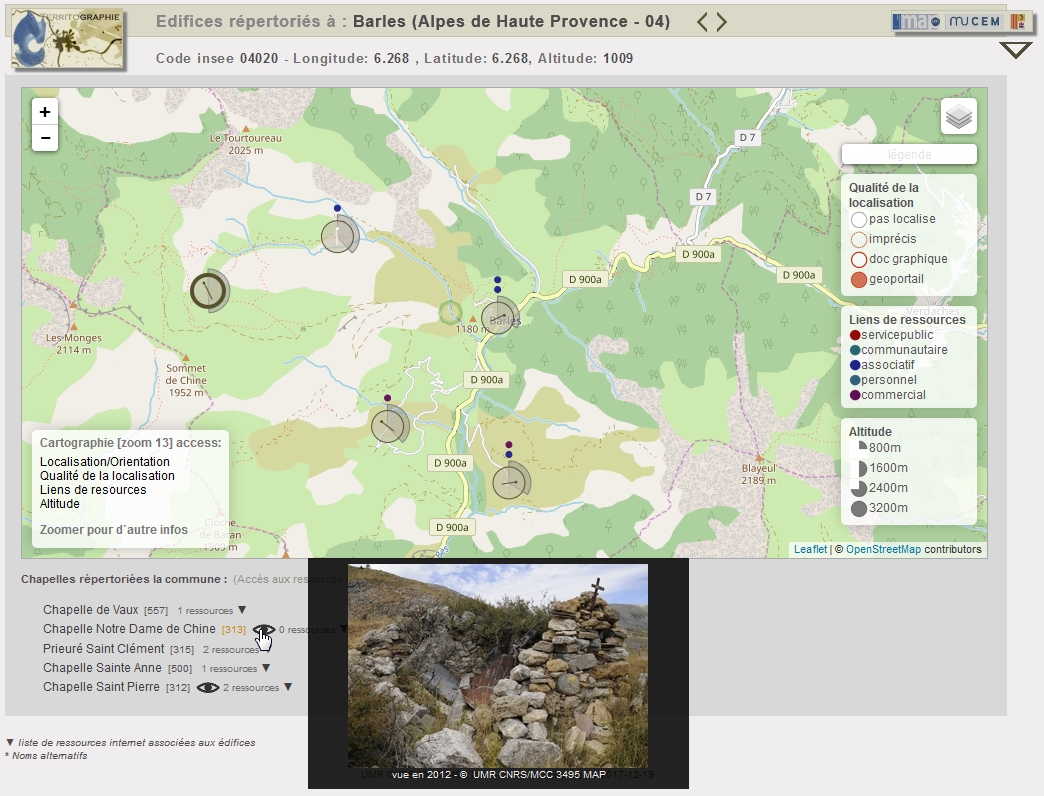
Task: Select the southern chapel marker with two dots
Action: coord(511,481)
